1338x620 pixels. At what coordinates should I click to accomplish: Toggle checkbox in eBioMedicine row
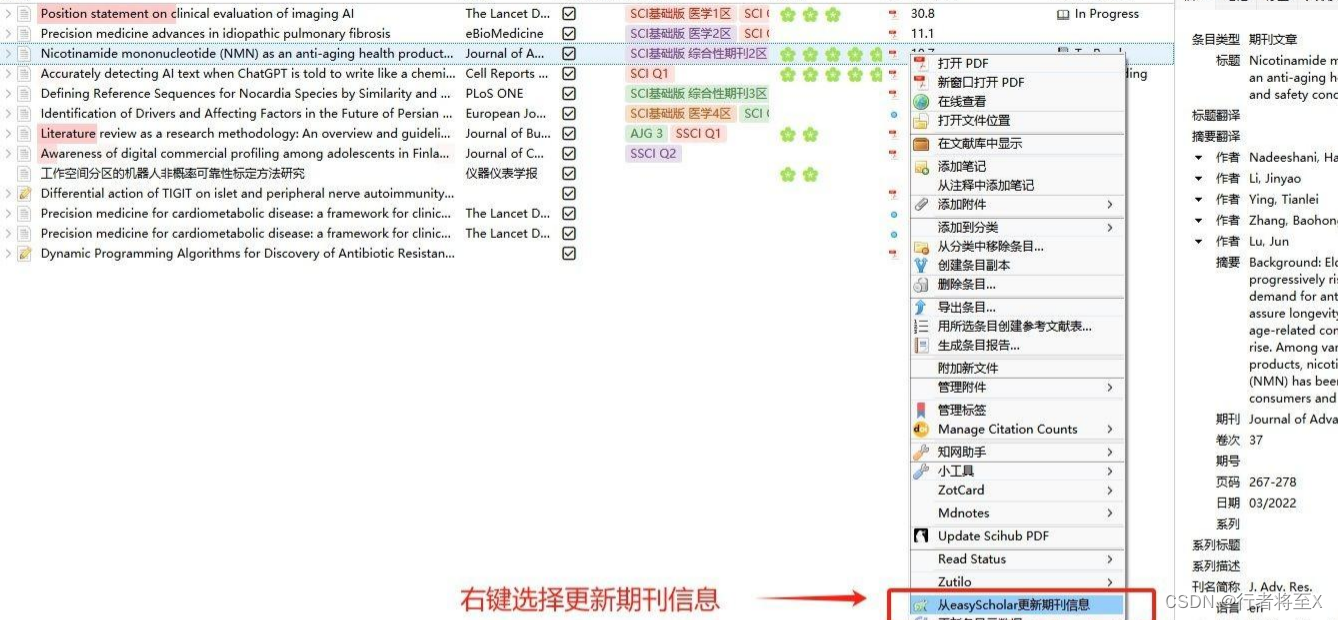pos(569,34)
